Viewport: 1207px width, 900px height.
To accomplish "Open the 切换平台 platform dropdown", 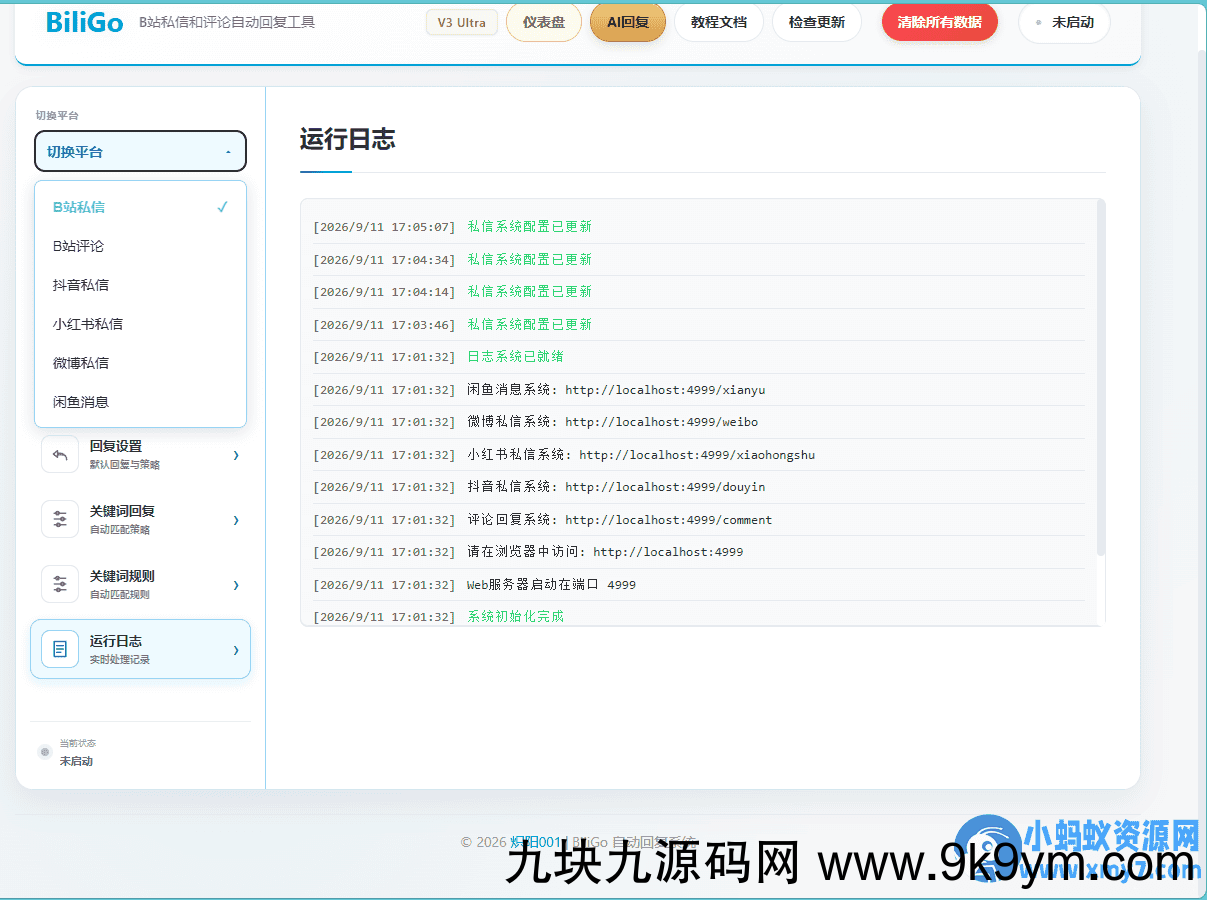I will (x=140, y=151).
